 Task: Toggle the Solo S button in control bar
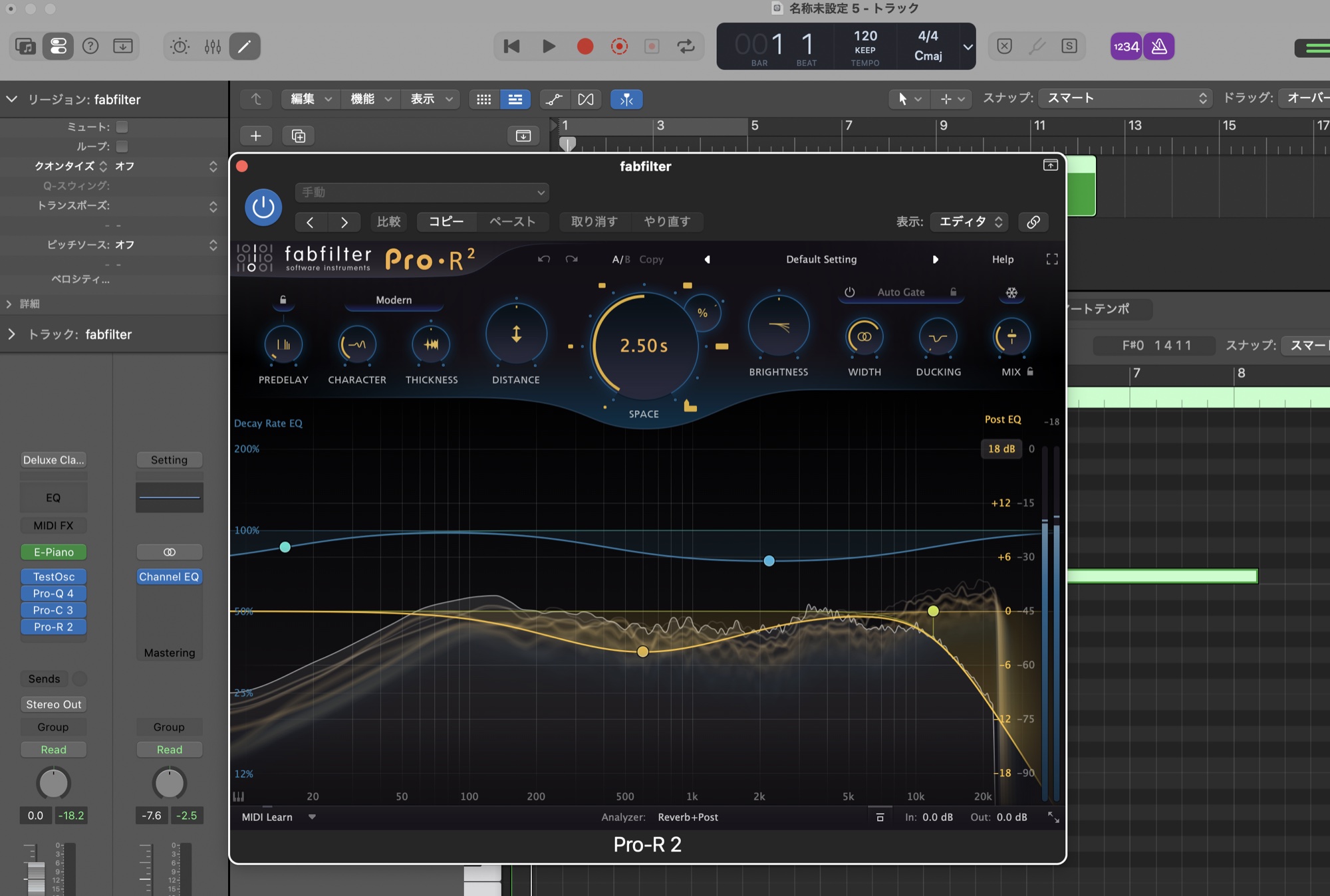pyautogui.click(x=1069, y=46)
